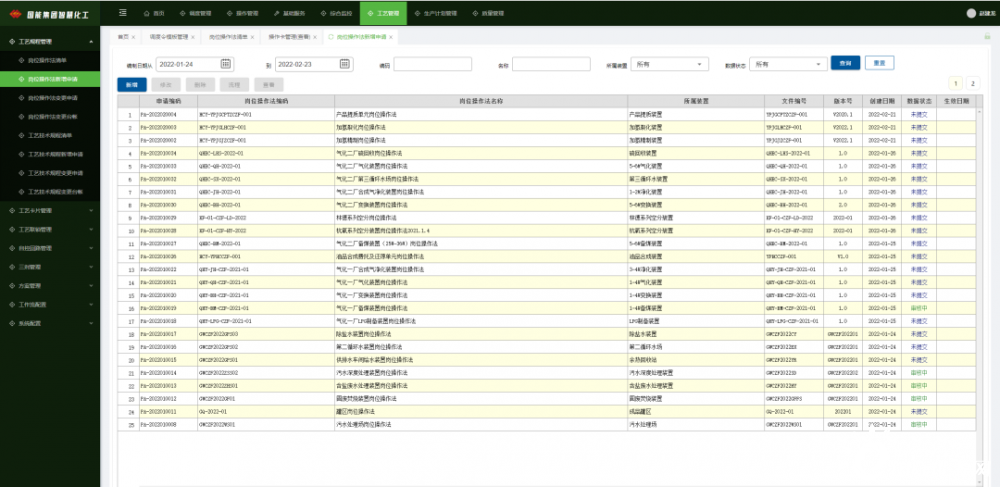This screenshot has width=1000, height=487.
Task: Open calendar picker for 2022-02-23 date
Action: tap(344, 64)
